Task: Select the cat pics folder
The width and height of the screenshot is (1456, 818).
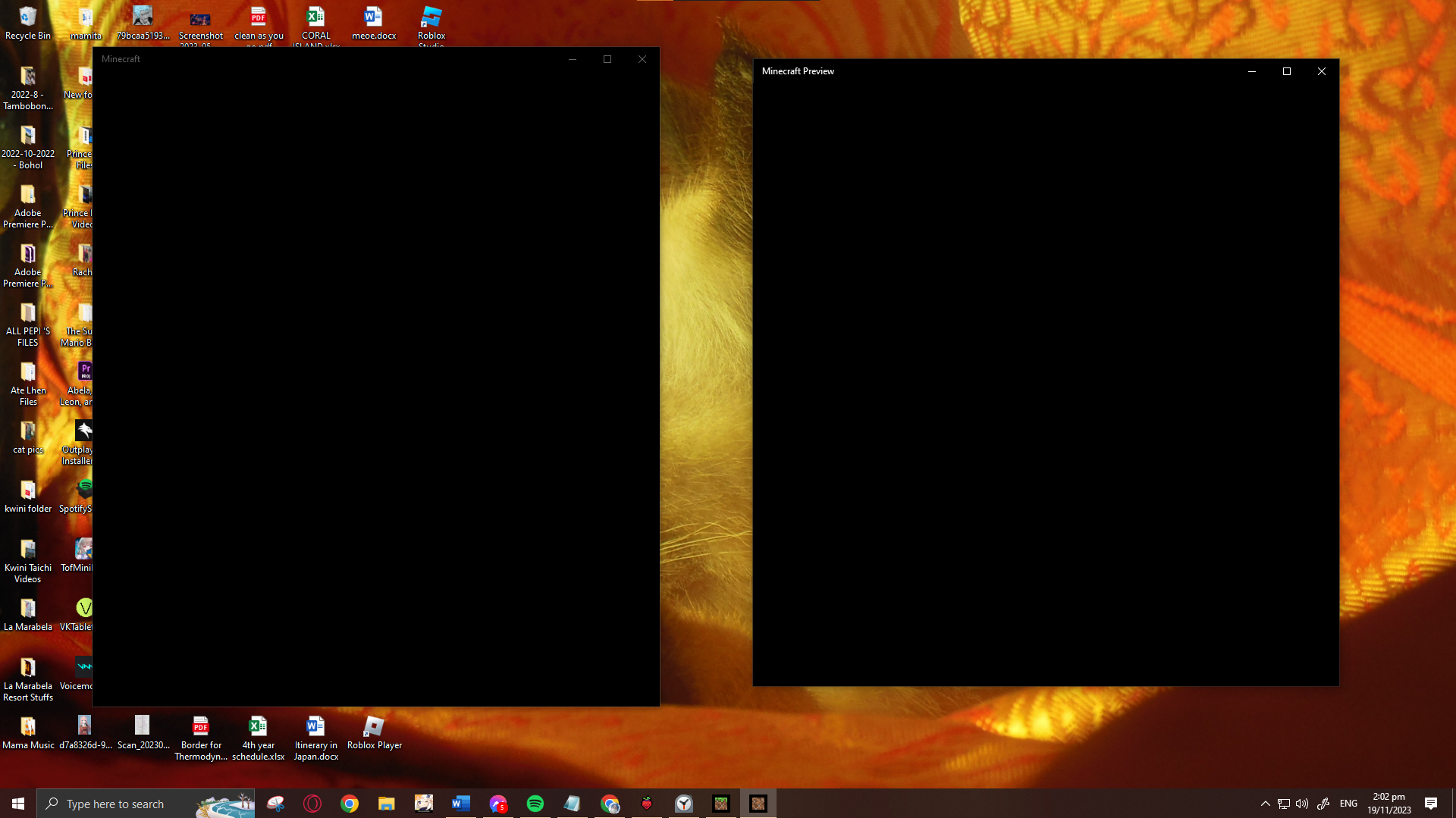Action: click(28, 437)
